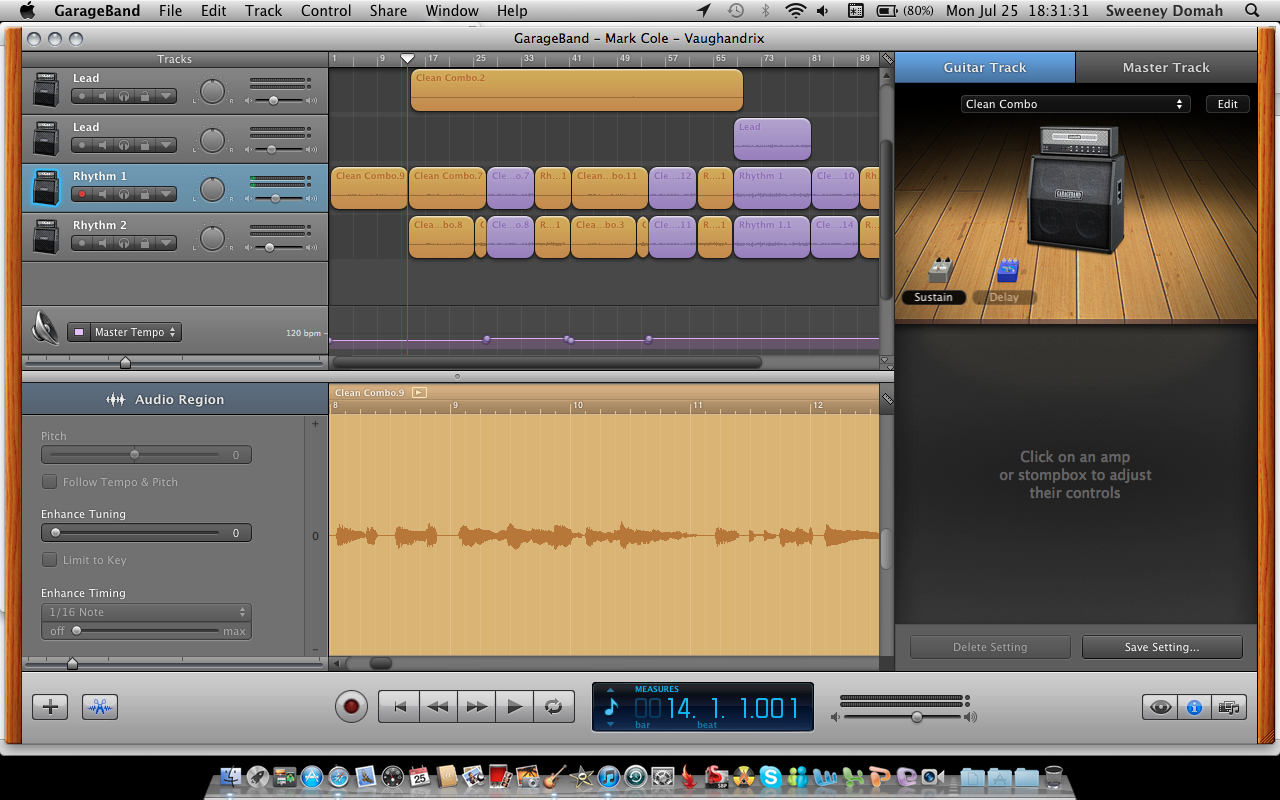Screen dimensions: 1280x800
Task: Add a new track with plus button
Action: [50, 707]
